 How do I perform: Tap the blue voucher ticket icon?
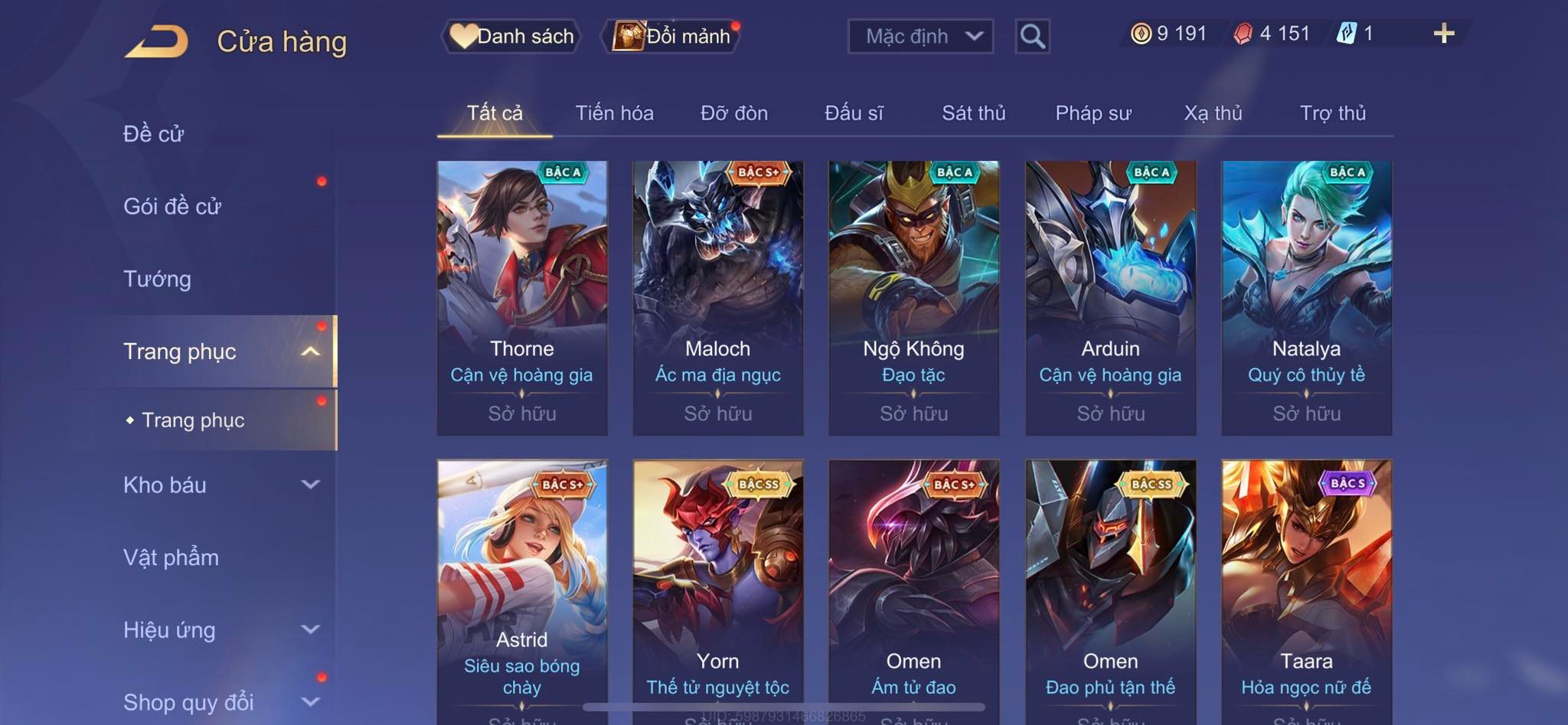coord(1347,34)
